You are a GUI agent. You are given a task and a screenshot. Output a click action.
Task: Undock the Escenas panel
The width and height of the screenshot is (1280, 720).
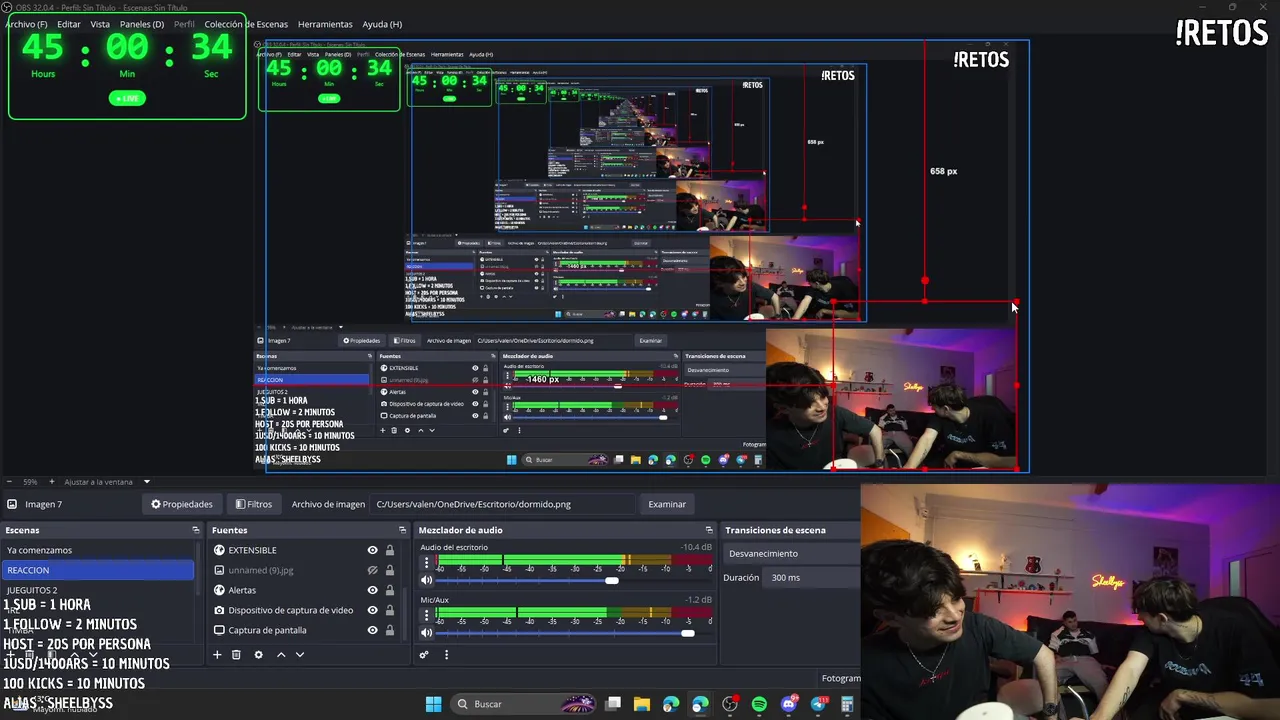pyautogui.click(x=196, y=530)
